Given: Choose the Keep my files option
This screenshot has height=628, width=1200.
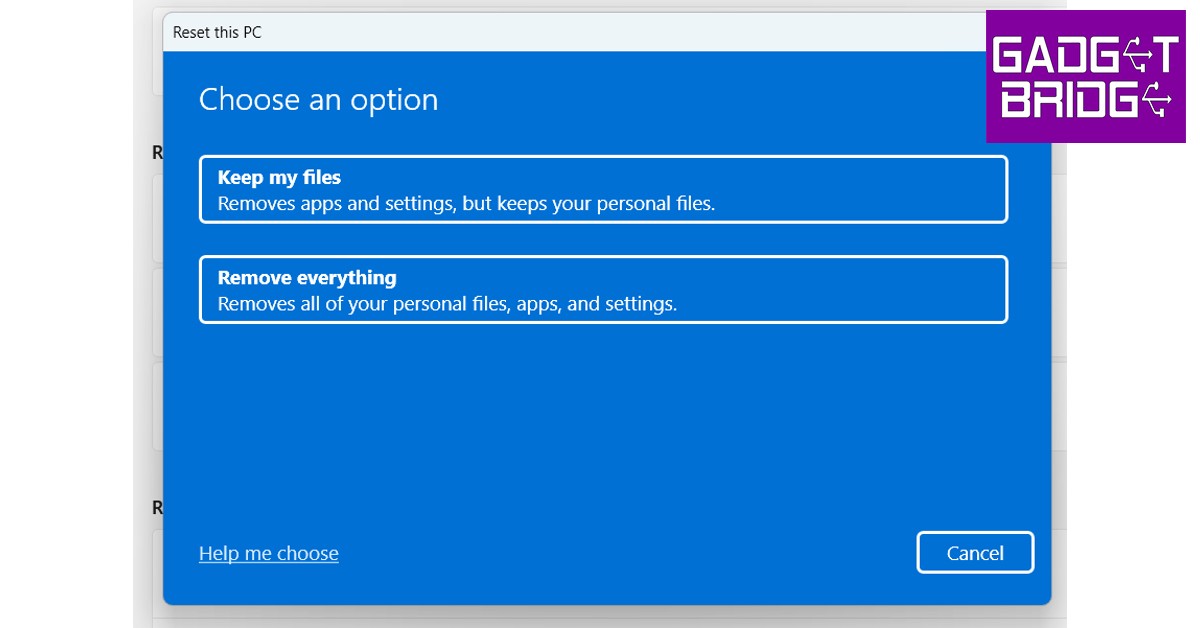Looking at the screenshot, I should 603,189.
